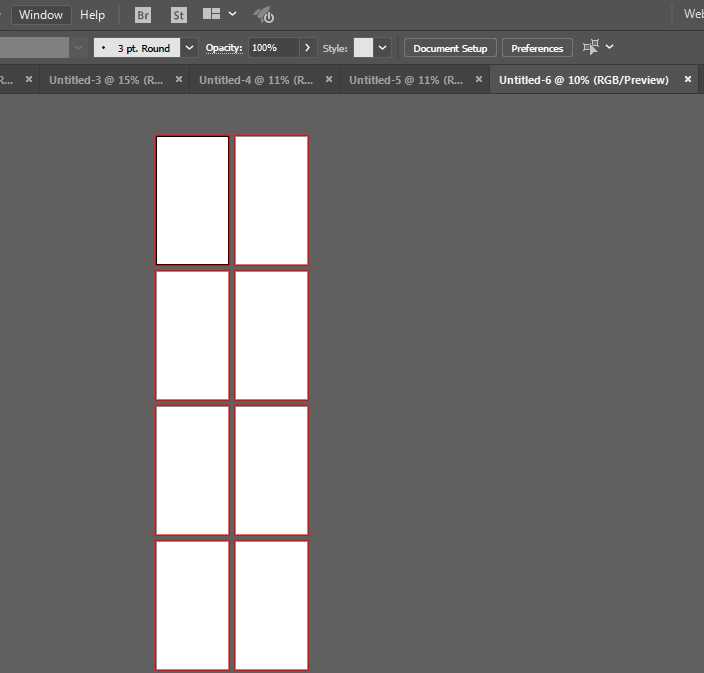Switch to the Untitled-5 document tab
This screenshot has height=673, width=704.
406,80
